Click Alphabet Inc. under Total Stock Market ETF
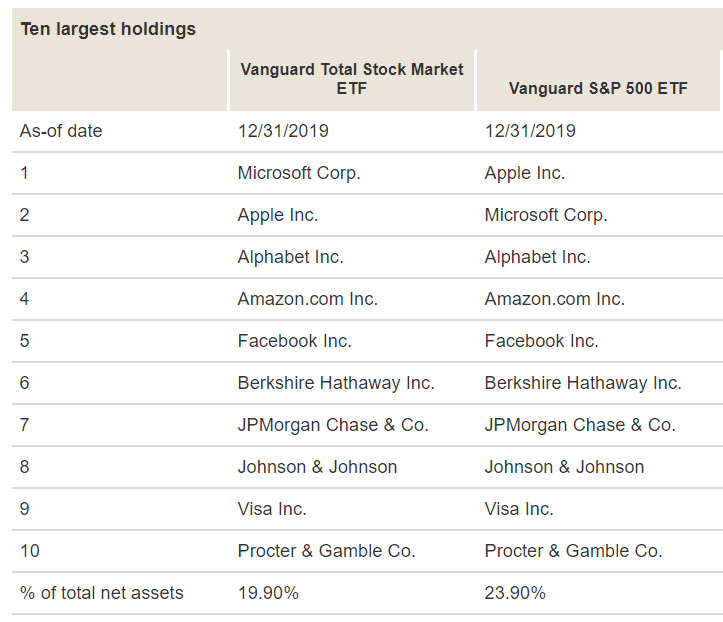The image size is (723, 622). coord(290,257)
